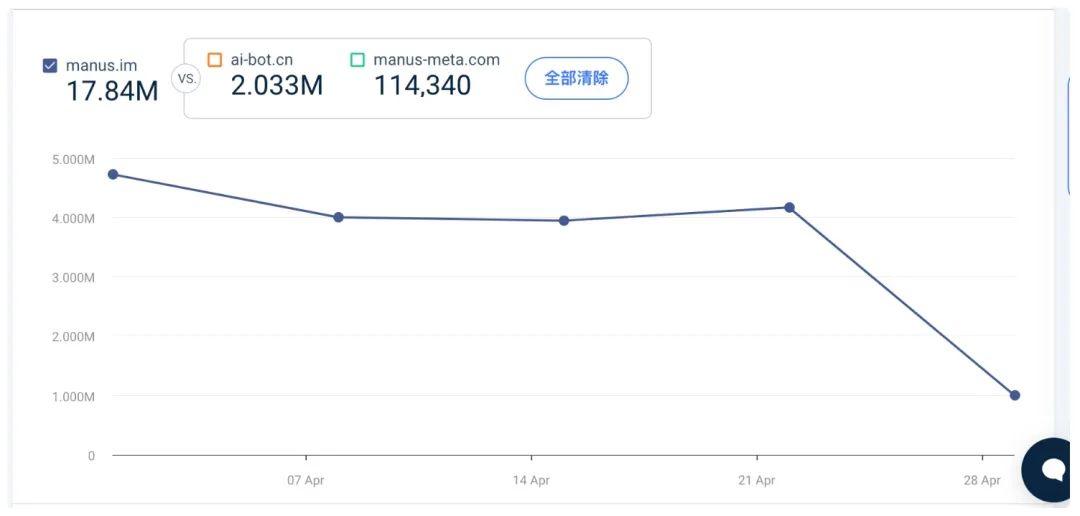Click the 1.000M y-axis label

tap(72, 396)
